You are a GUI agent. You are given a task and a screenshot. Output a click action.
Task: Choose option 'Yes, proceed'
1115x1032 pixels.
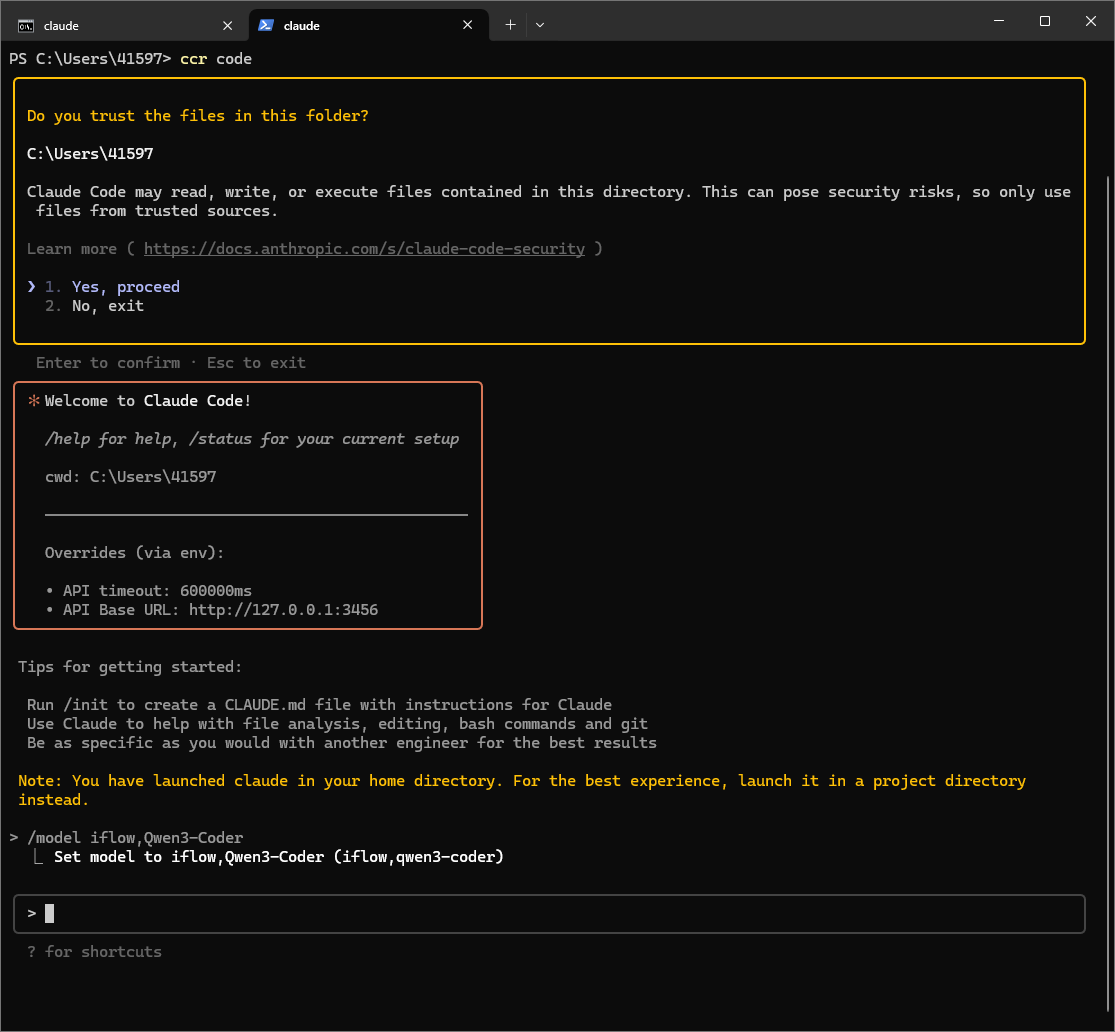[x=125, y=287]
